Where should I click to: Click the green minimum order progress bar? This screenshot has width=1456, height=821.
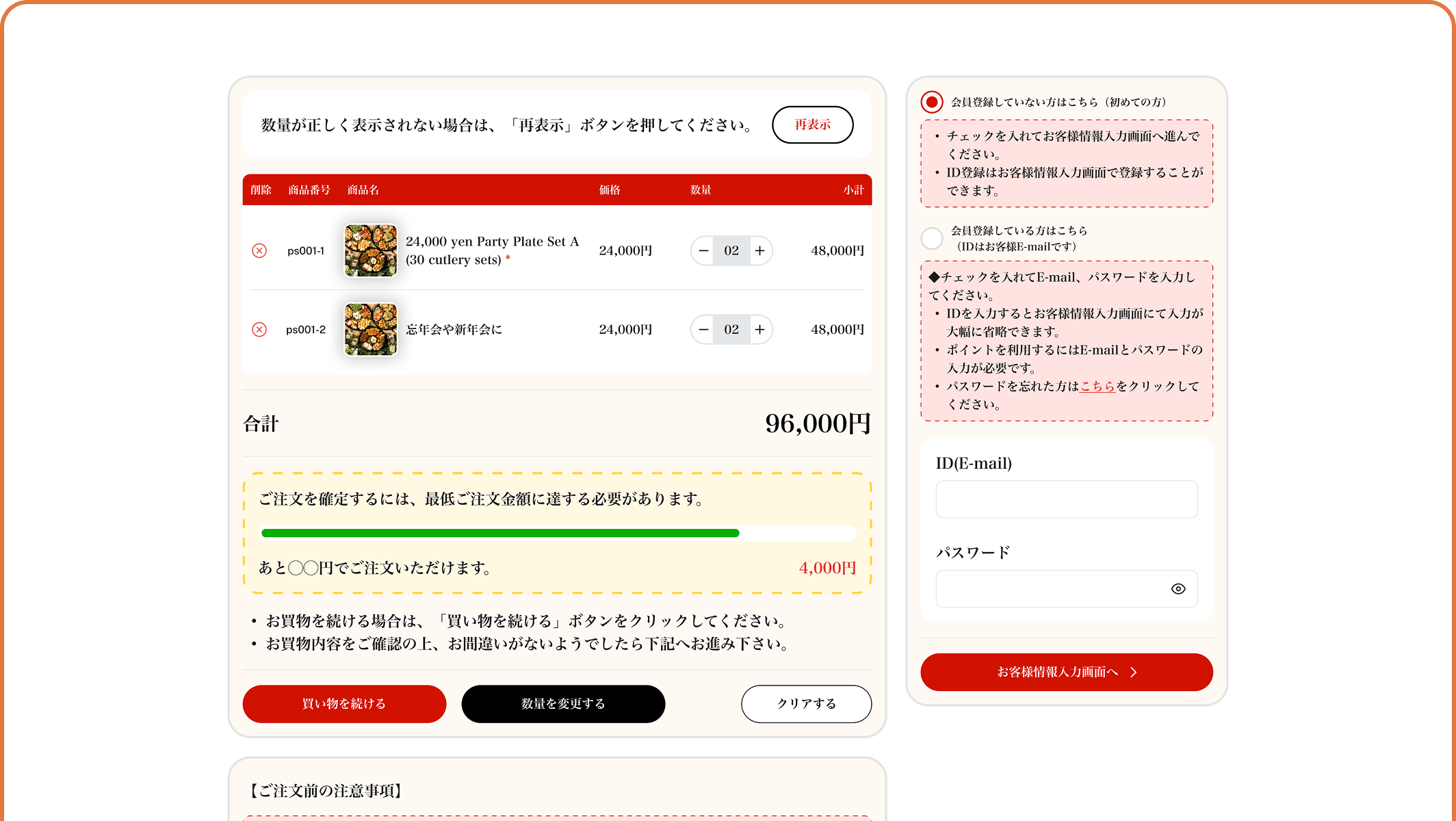click(500, 533)
